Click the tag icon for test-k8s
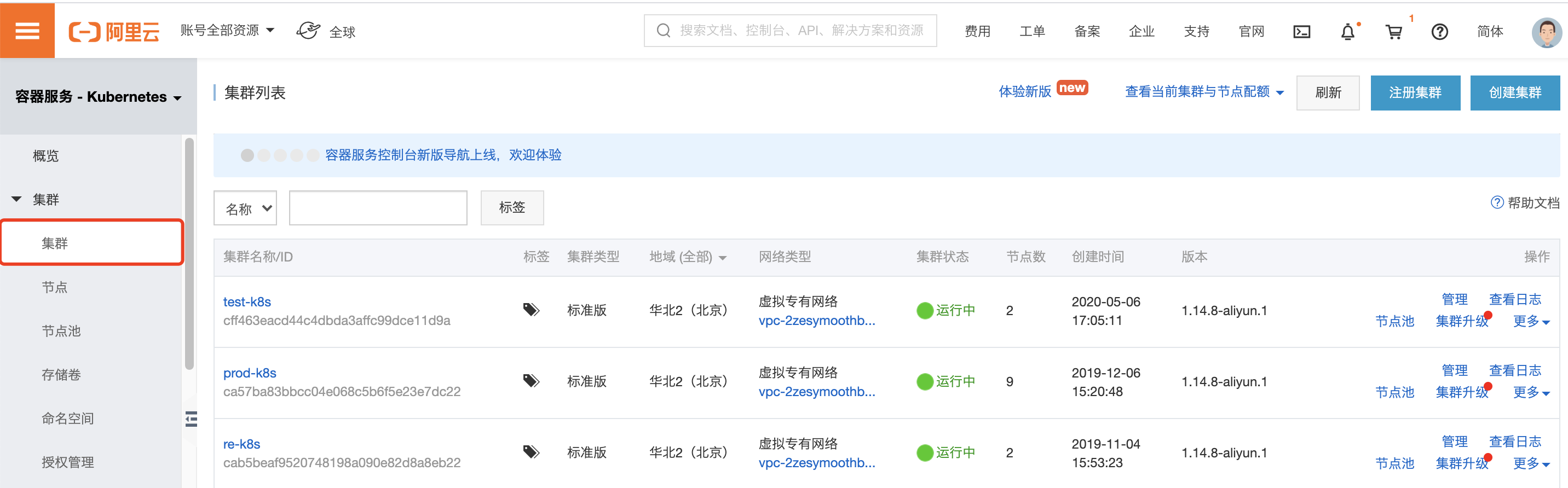This screenshot has width=1568, height=488. [531, 310]
